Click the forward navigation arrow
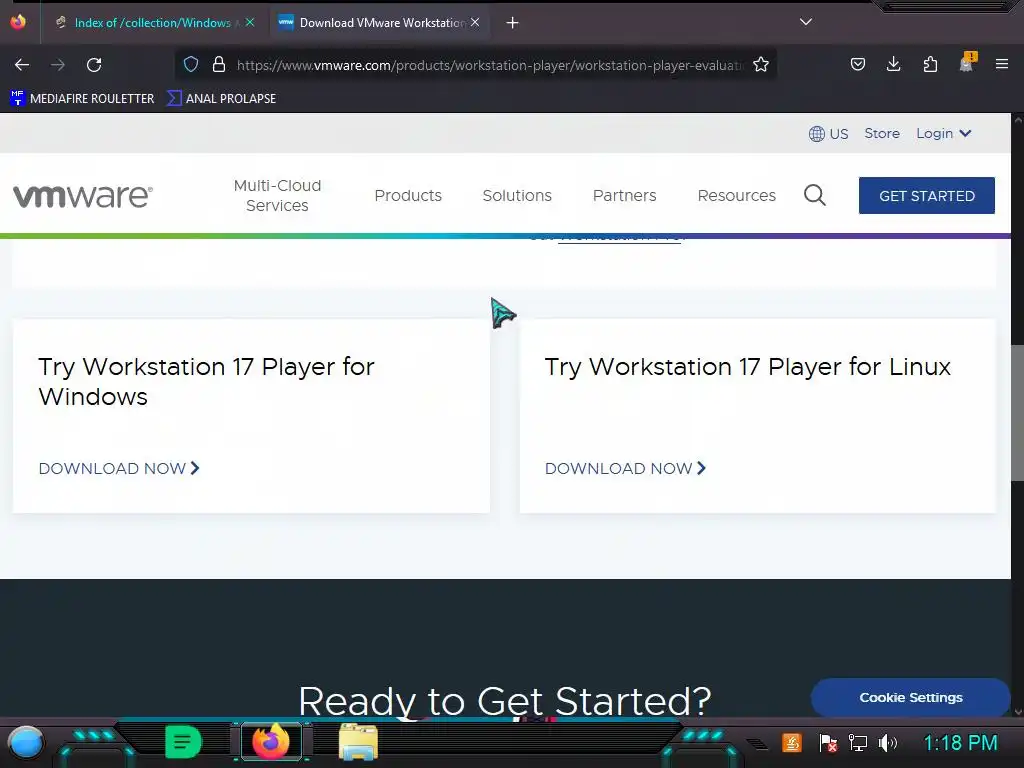 pos(58,65)
